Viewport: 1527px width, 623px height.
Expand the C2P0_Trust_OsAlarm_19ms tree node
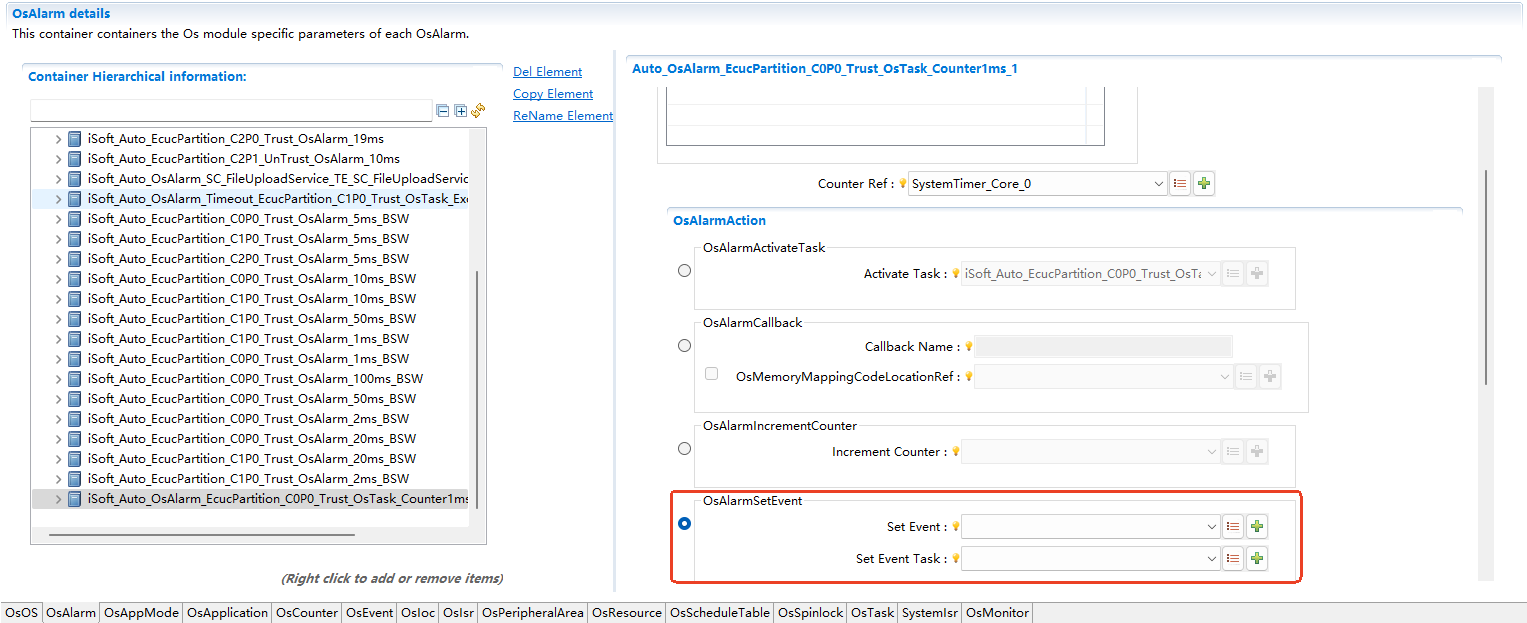(58, 139)
